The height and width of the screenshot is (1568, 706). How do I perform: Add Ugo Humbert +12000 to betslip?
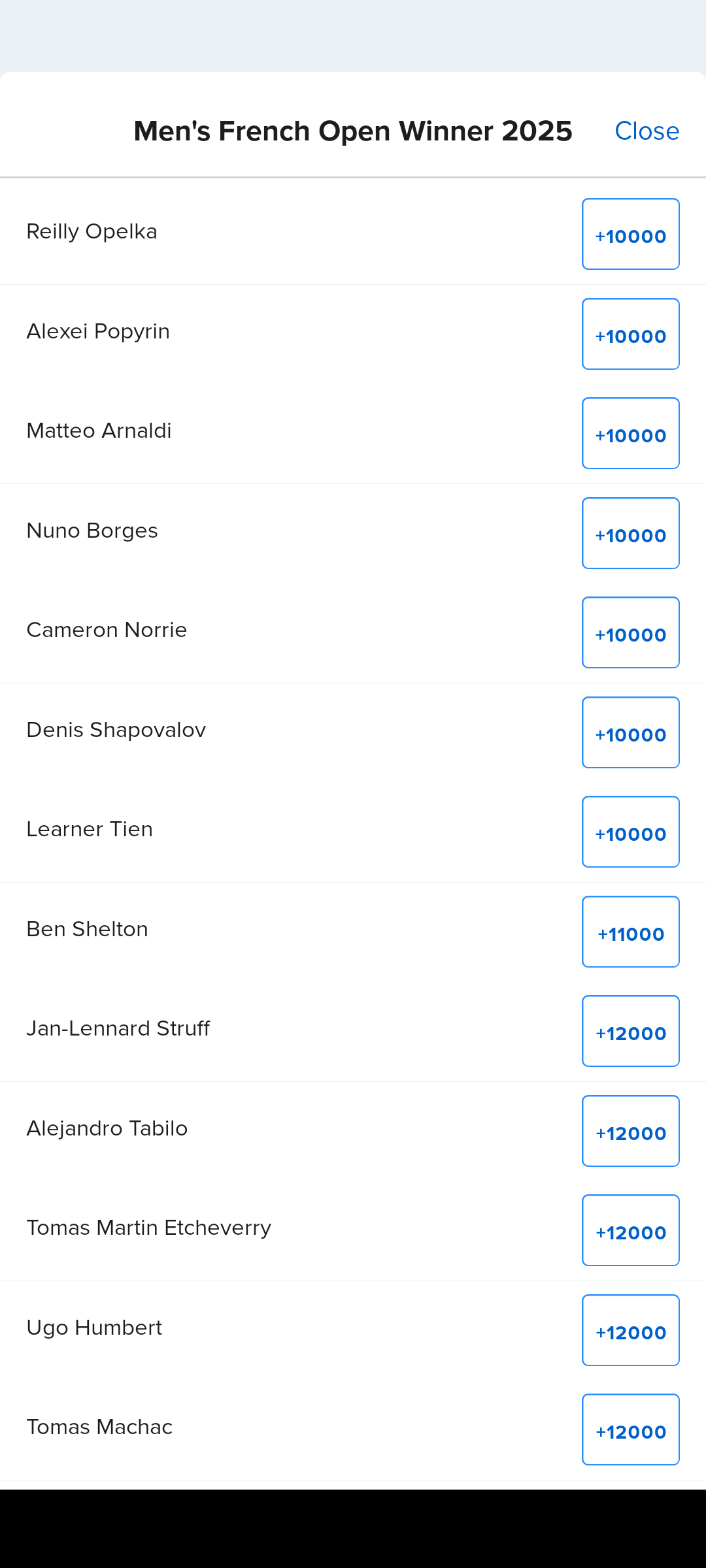(630, 1331)
